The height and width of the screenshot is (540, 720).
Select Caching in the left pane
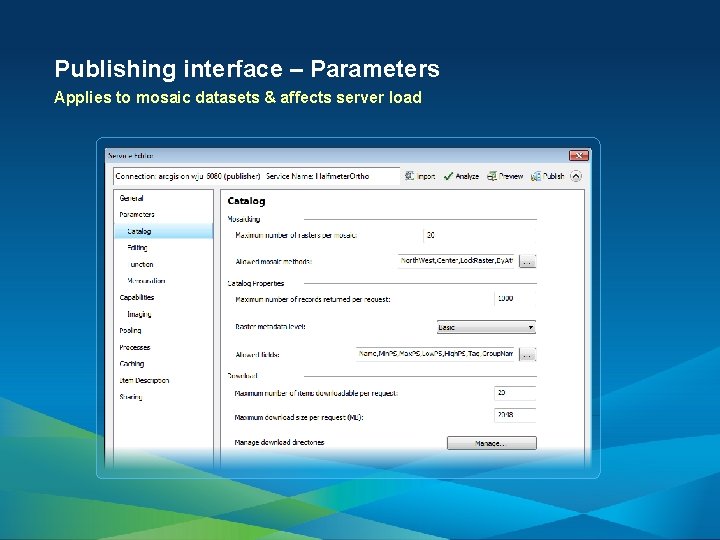[132, 364]
